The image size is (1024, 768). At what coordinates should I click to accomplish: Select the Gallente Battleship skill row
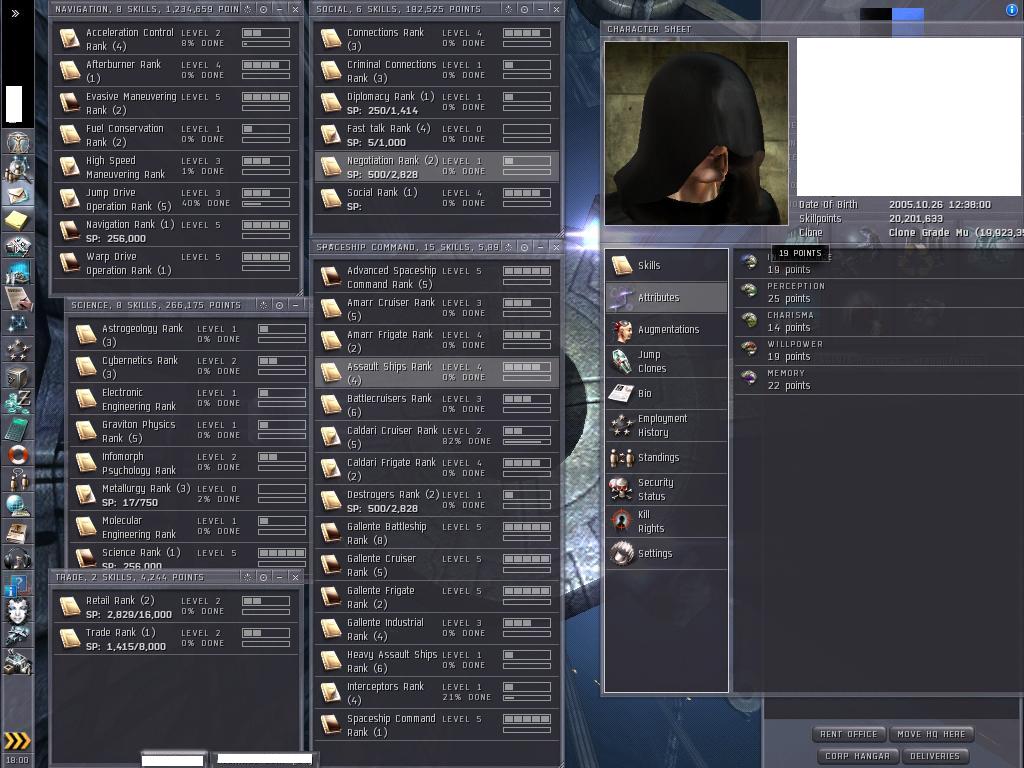coord(437,533)
